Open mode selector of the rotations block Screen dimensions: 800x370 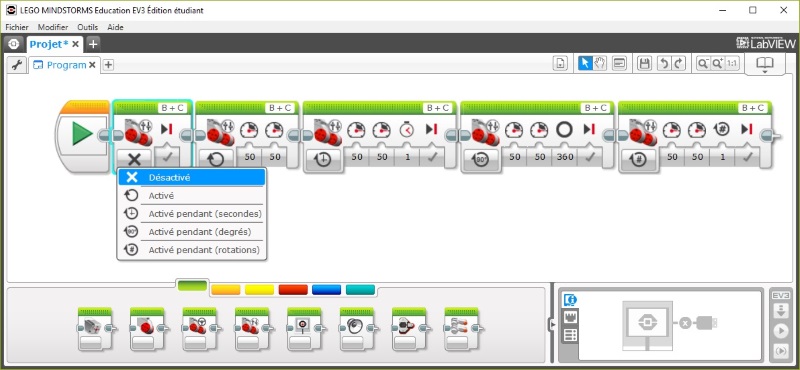pyautogui.click(x=639, y=159)
